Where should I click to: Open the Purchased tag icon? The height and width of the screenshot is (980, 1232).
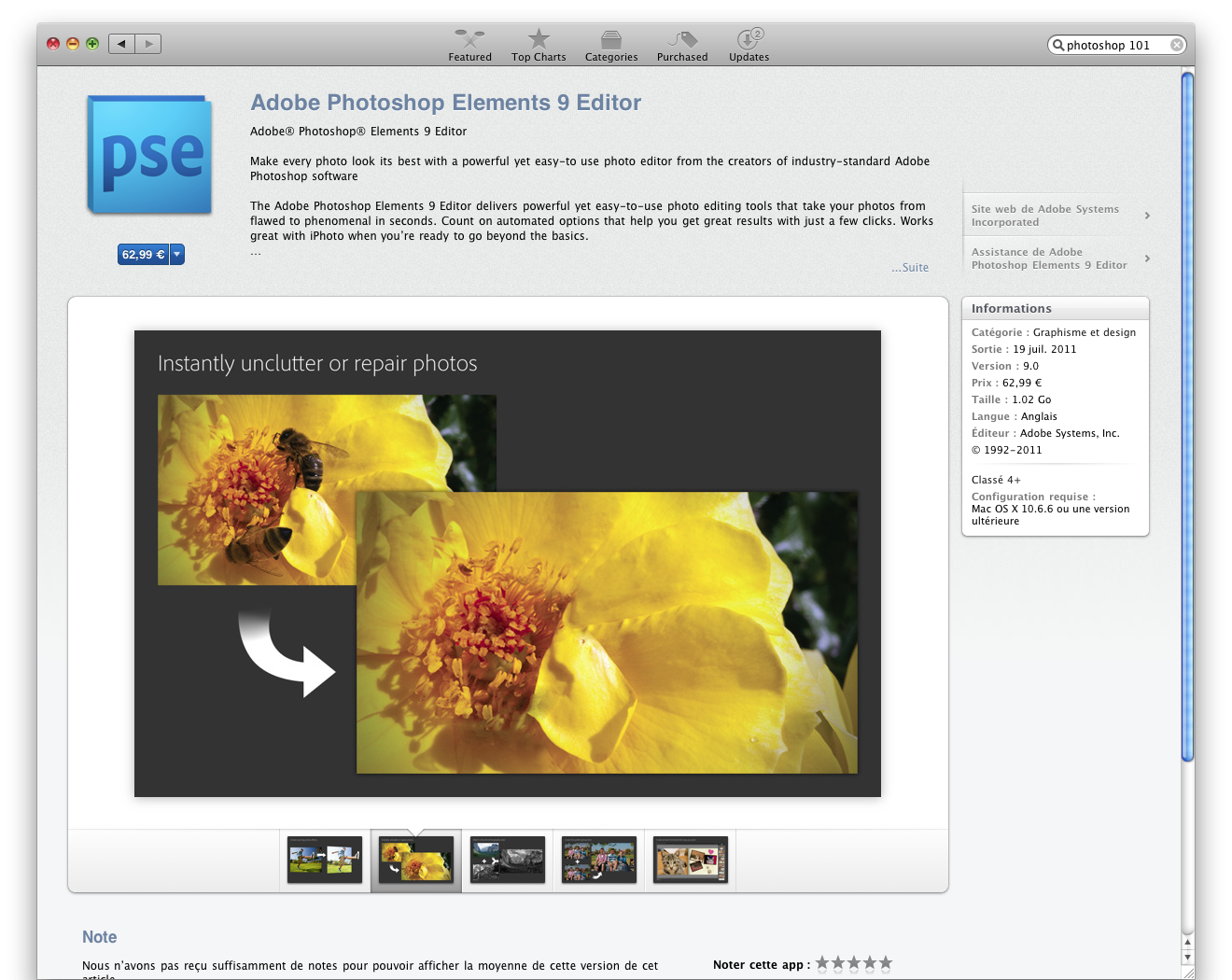click(x=682, y=39)
